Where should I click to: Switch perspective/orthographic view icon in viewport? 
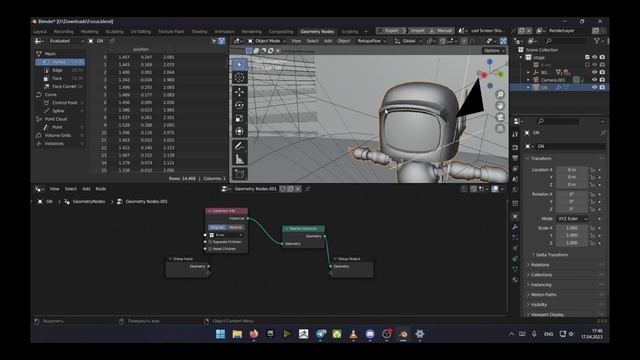[x=500, y=129]
